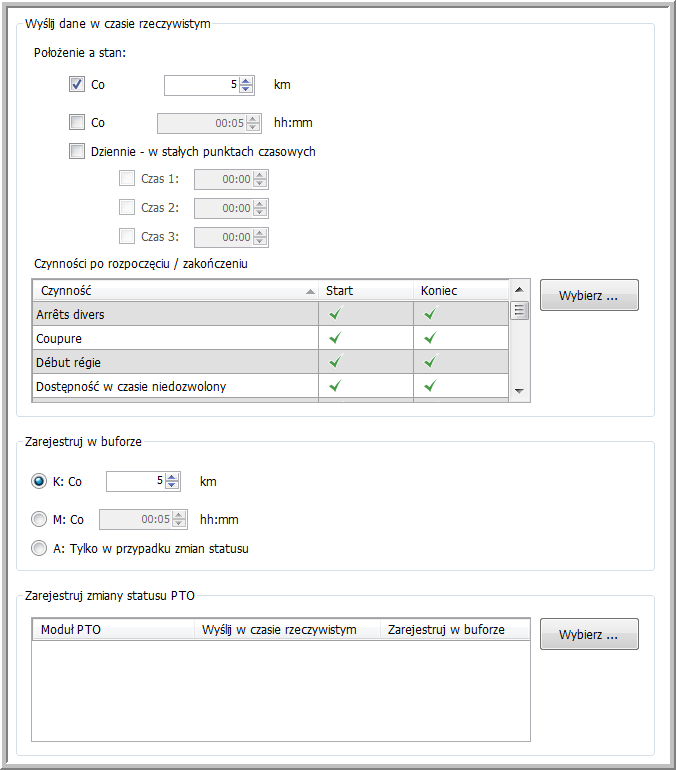Image resolution: width=676 pixels, height=770 pixels.
Task: Uncheck the Co km checkbox
Action: click(77, 85)
